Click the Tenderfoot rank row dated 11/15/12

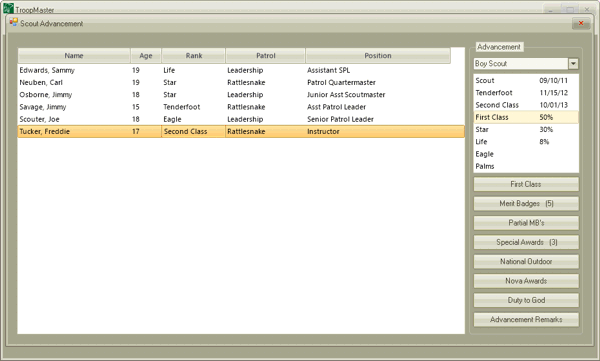coord(526,93)
